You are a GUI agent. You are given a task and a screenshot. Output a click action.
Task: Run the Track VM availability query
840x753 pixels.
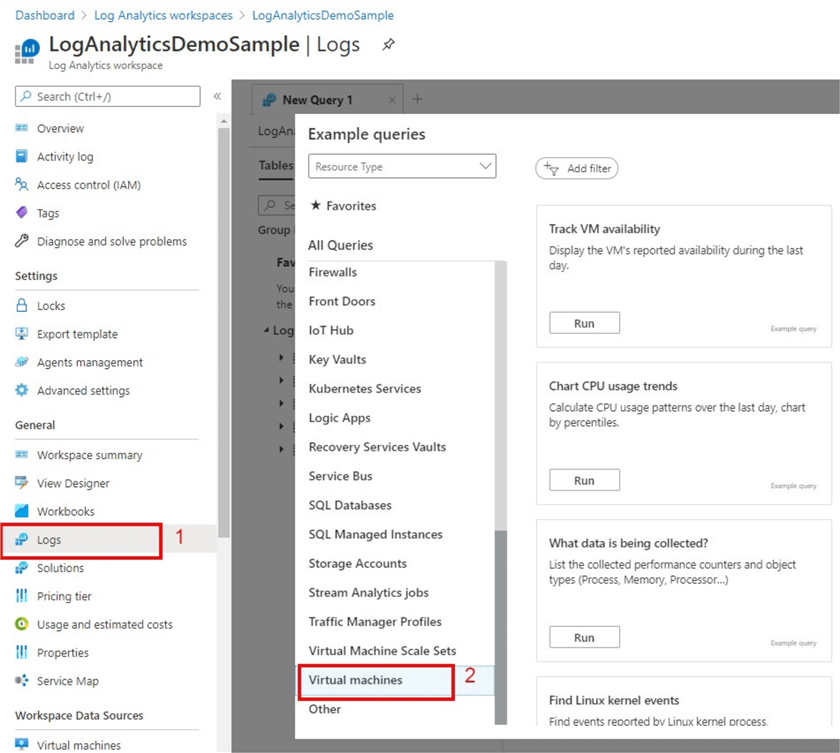click(x=584, y=323)
